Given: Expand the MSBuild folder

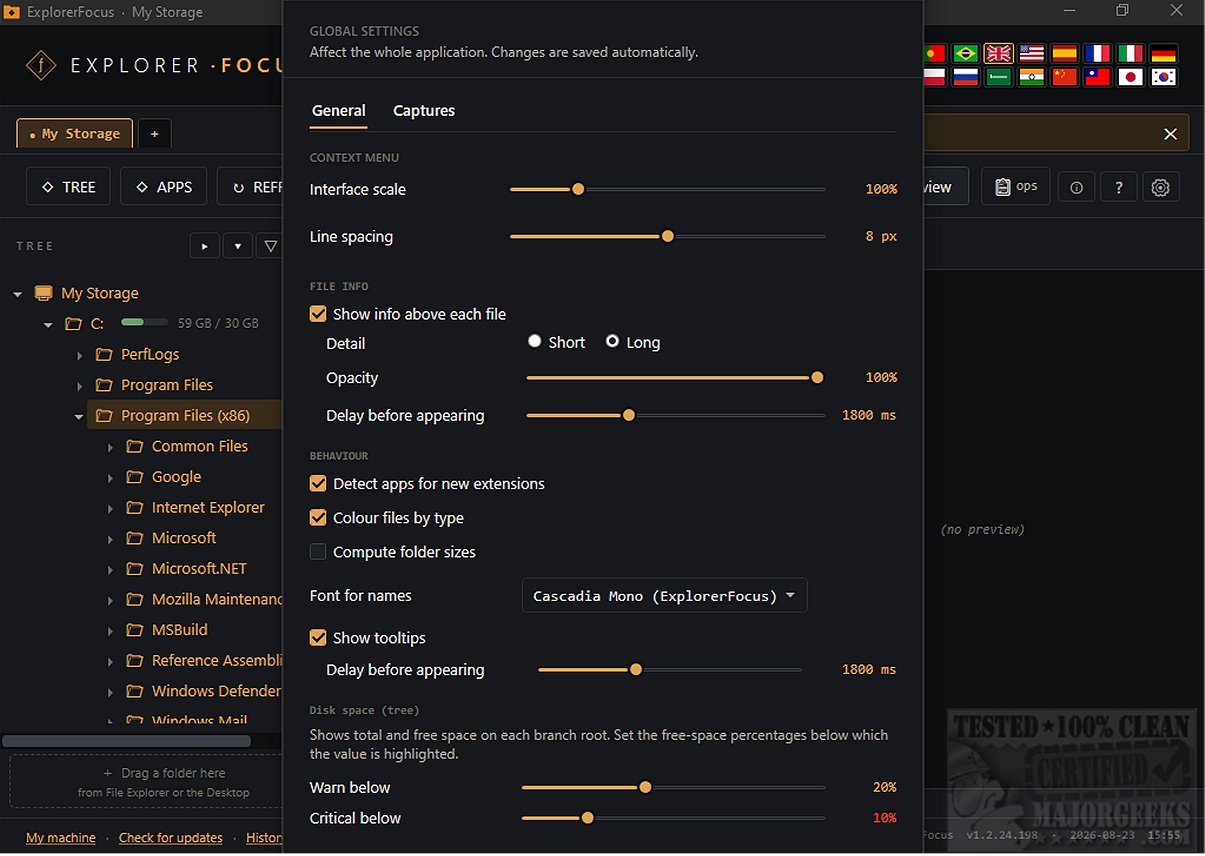Looking at the screenshot, I should pyautogui.click(x=110, y=631).
